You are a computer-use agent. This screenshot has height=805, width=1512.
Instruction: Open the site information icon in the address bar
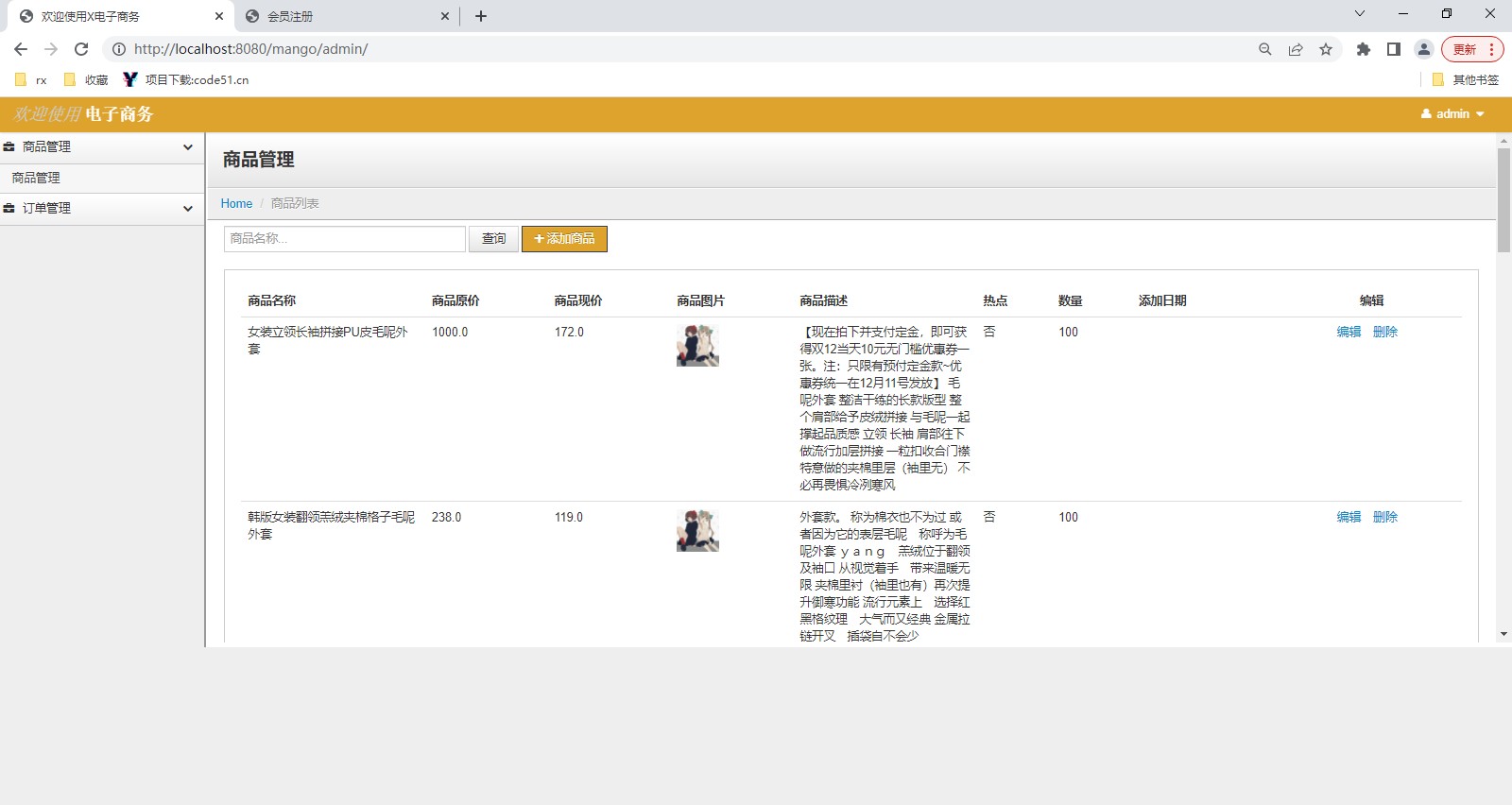119,49
